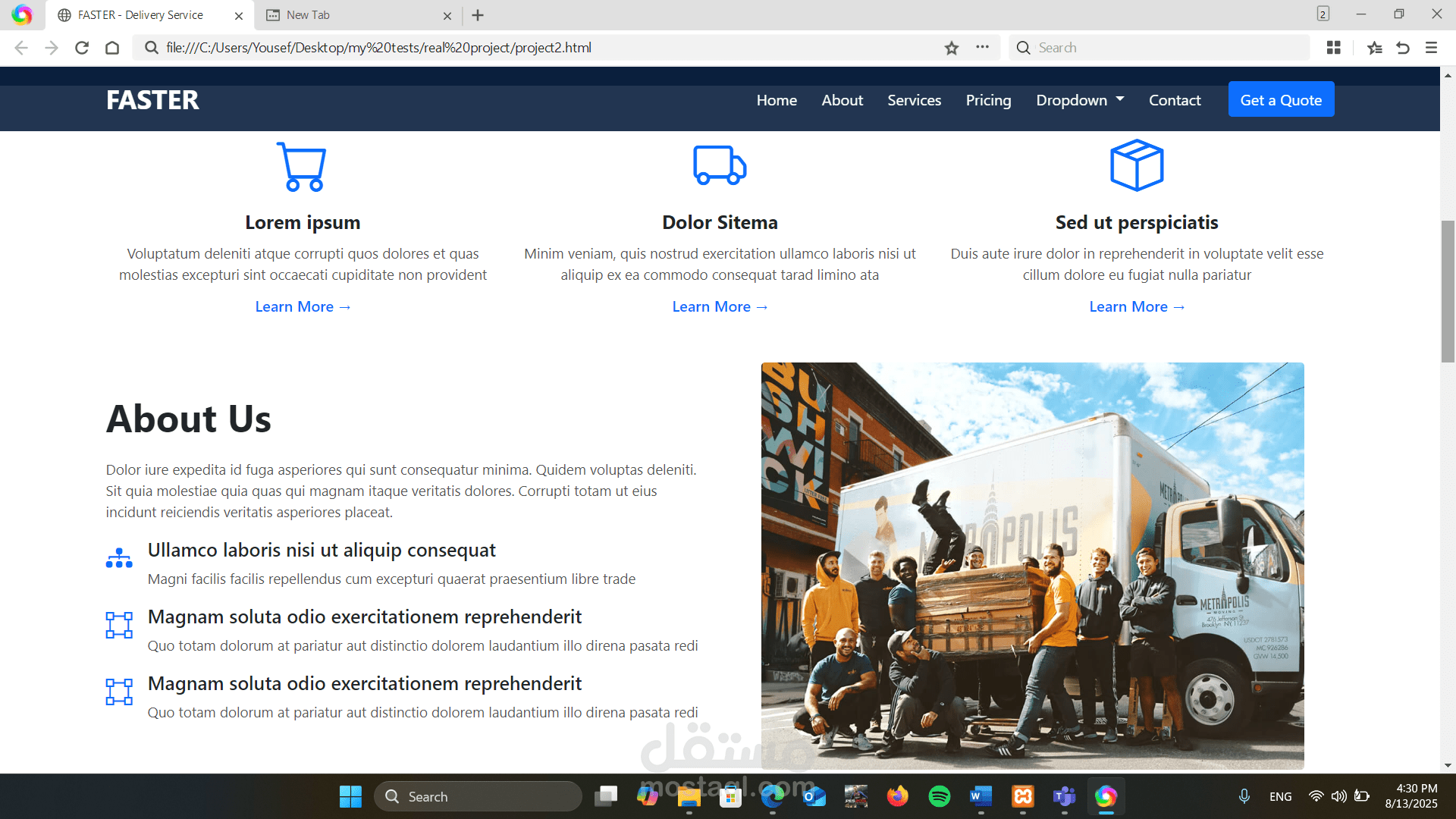Open the volume control in system tray
The height and width of the screenshot is (819, 1456).
click(1339, 796)
